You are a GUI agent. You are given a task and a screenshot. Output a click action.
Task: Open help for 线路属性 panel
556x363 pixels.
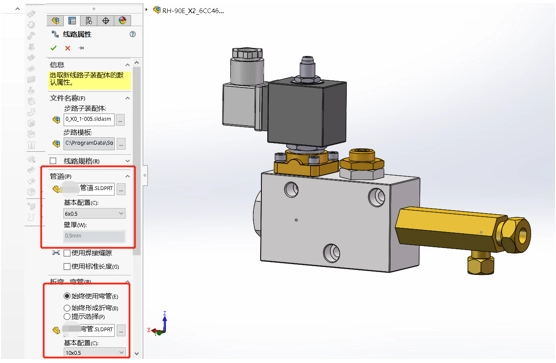pos(133,34)
